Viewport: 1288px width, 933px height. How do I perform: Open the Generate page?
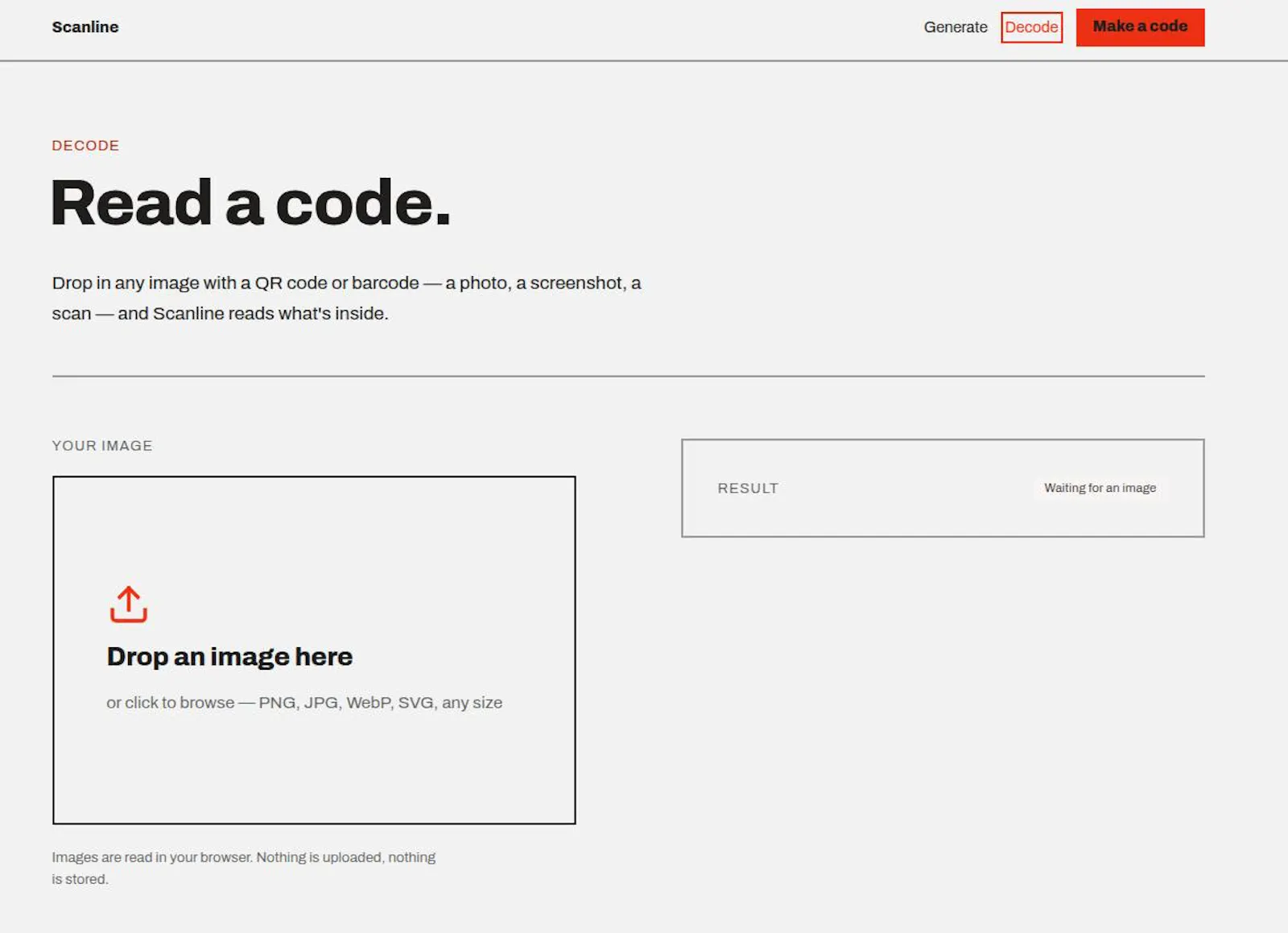tap(956, 27)
